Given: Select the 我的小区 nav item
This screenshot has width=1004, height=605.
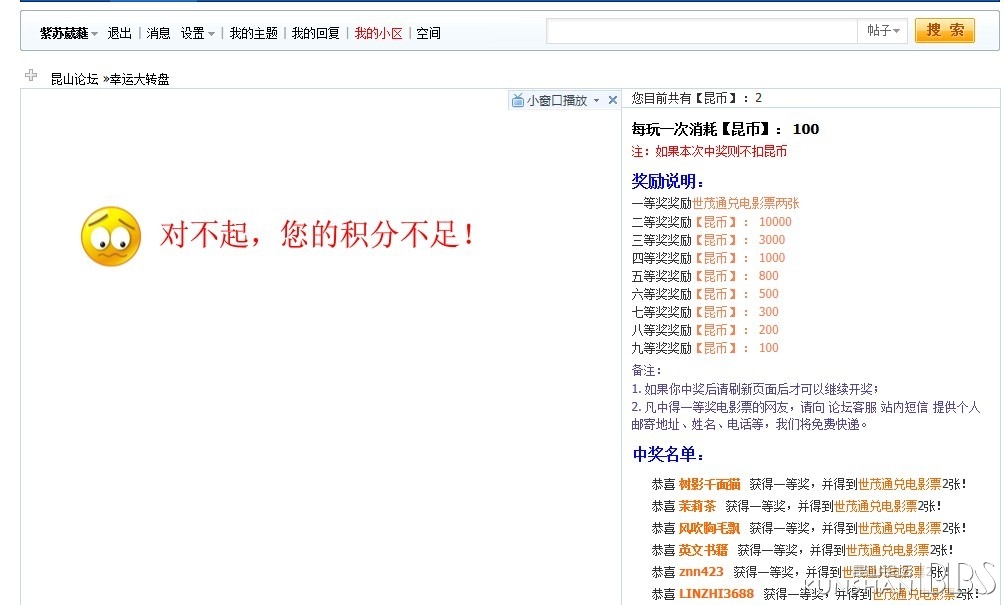Looking at the screenshot, I should tap(378, 33).
